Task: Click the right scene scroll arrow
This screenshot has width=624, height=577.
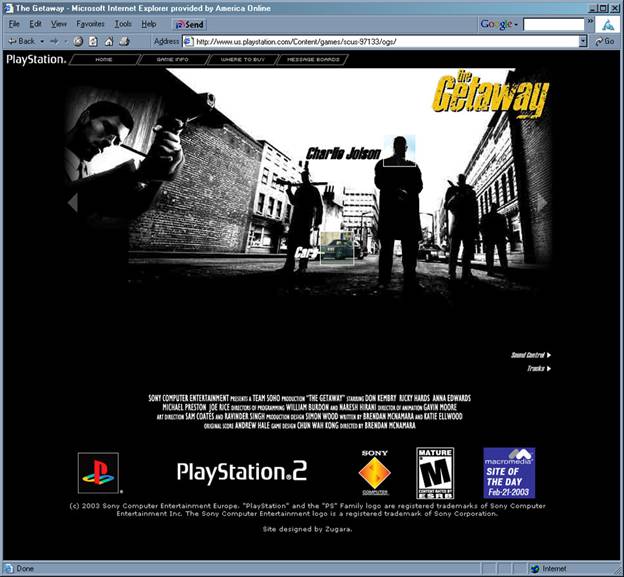Action: coord(542,203)
